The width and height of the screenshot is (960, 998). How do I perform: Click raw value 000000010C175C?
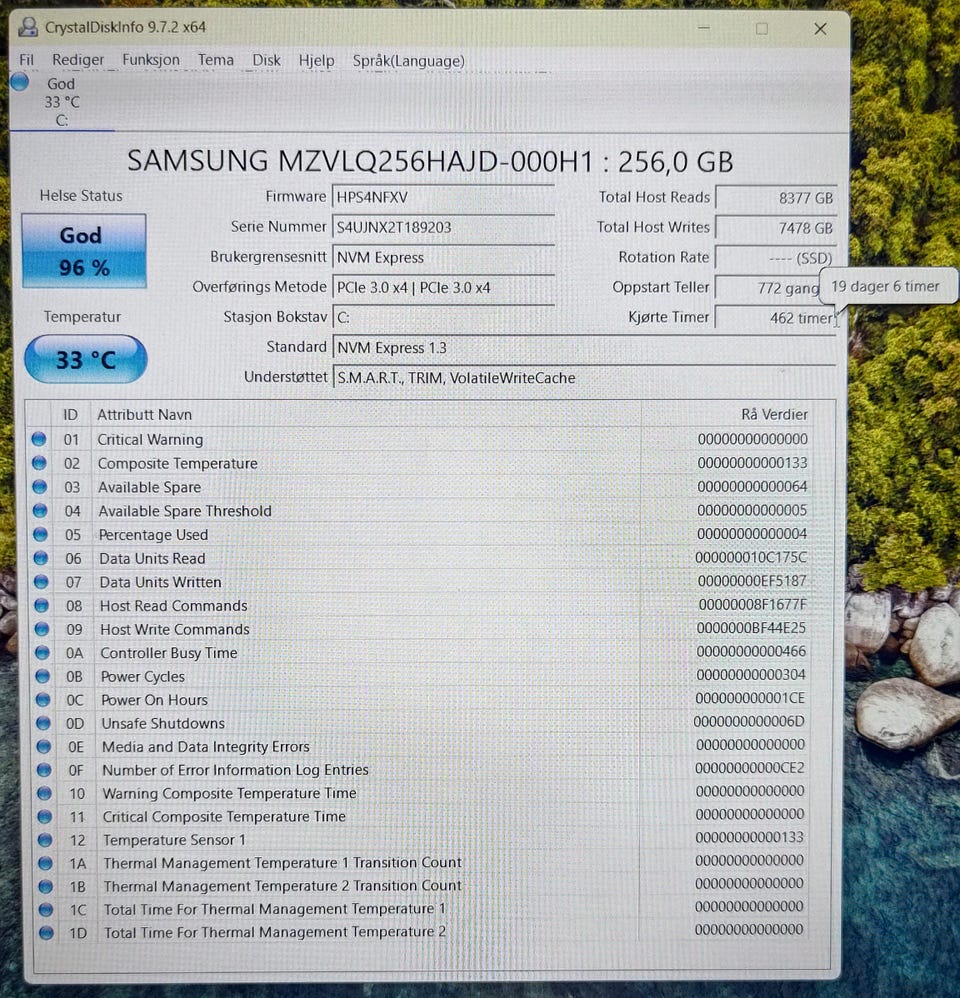point(751,558)
